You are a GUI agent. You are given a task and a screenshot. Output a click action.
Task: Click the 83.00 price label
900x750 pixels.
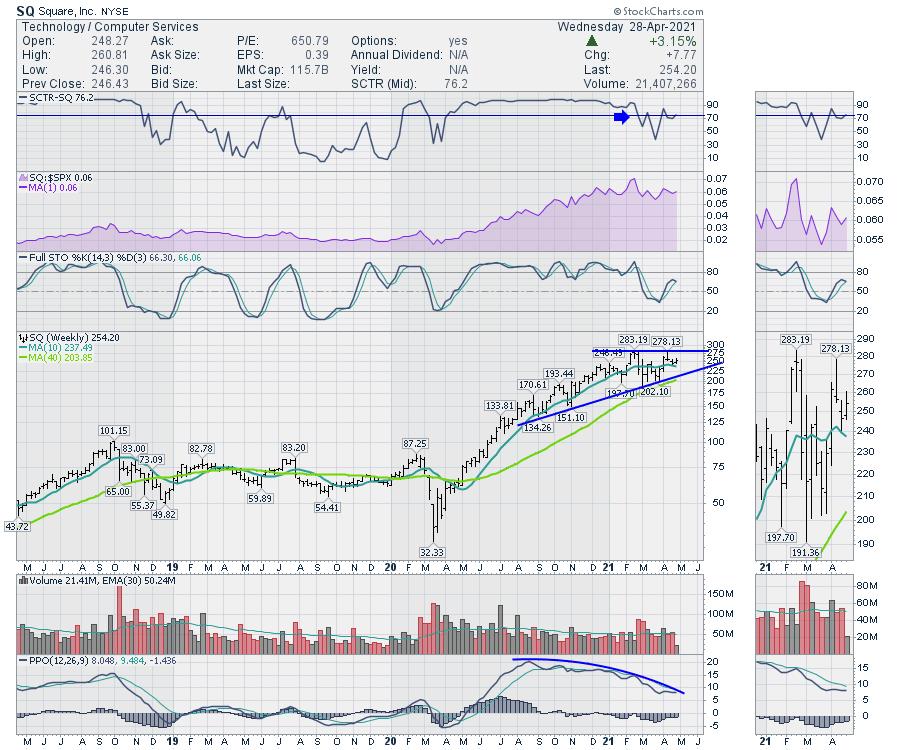point(134,448)
